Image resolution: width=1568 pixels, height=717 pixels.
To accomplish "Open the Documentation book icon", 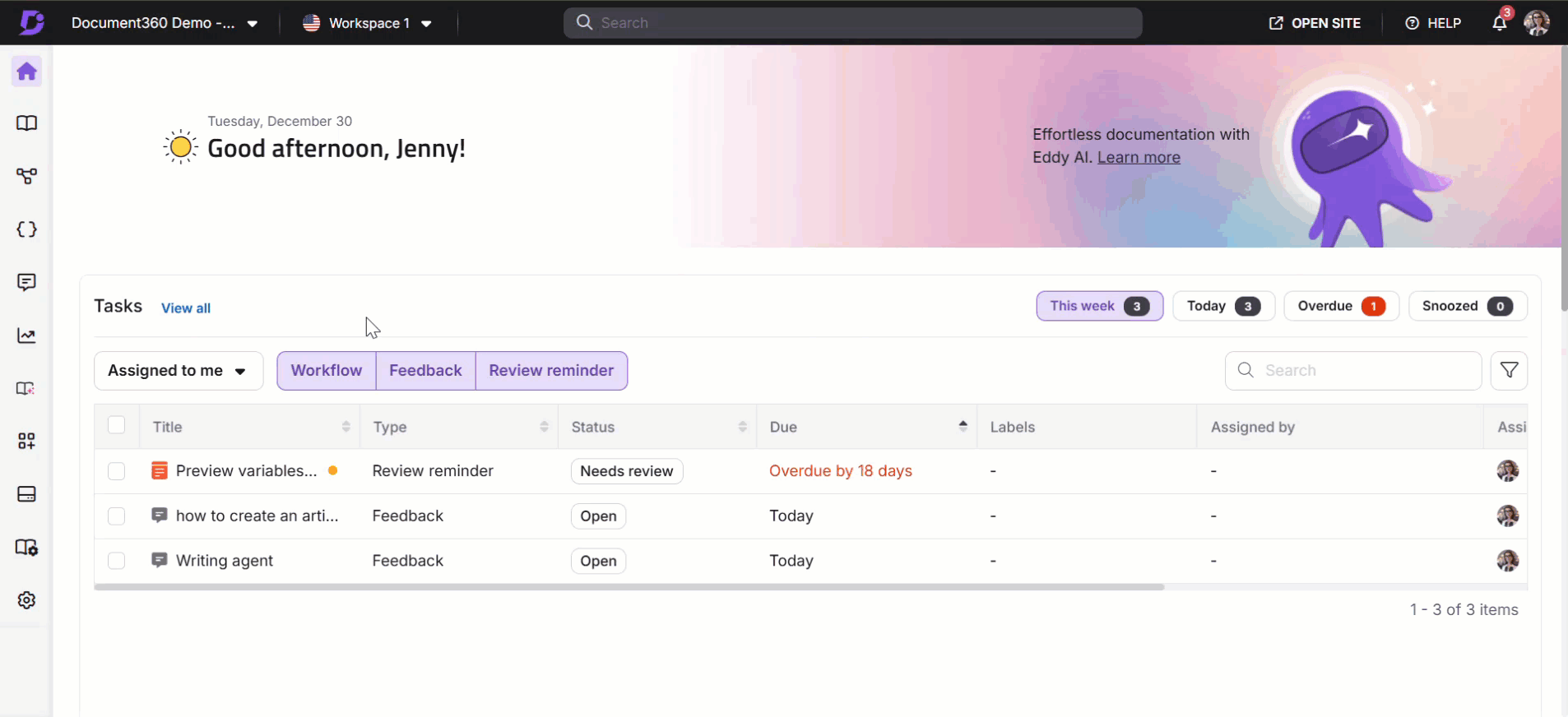I will point(26,123).
